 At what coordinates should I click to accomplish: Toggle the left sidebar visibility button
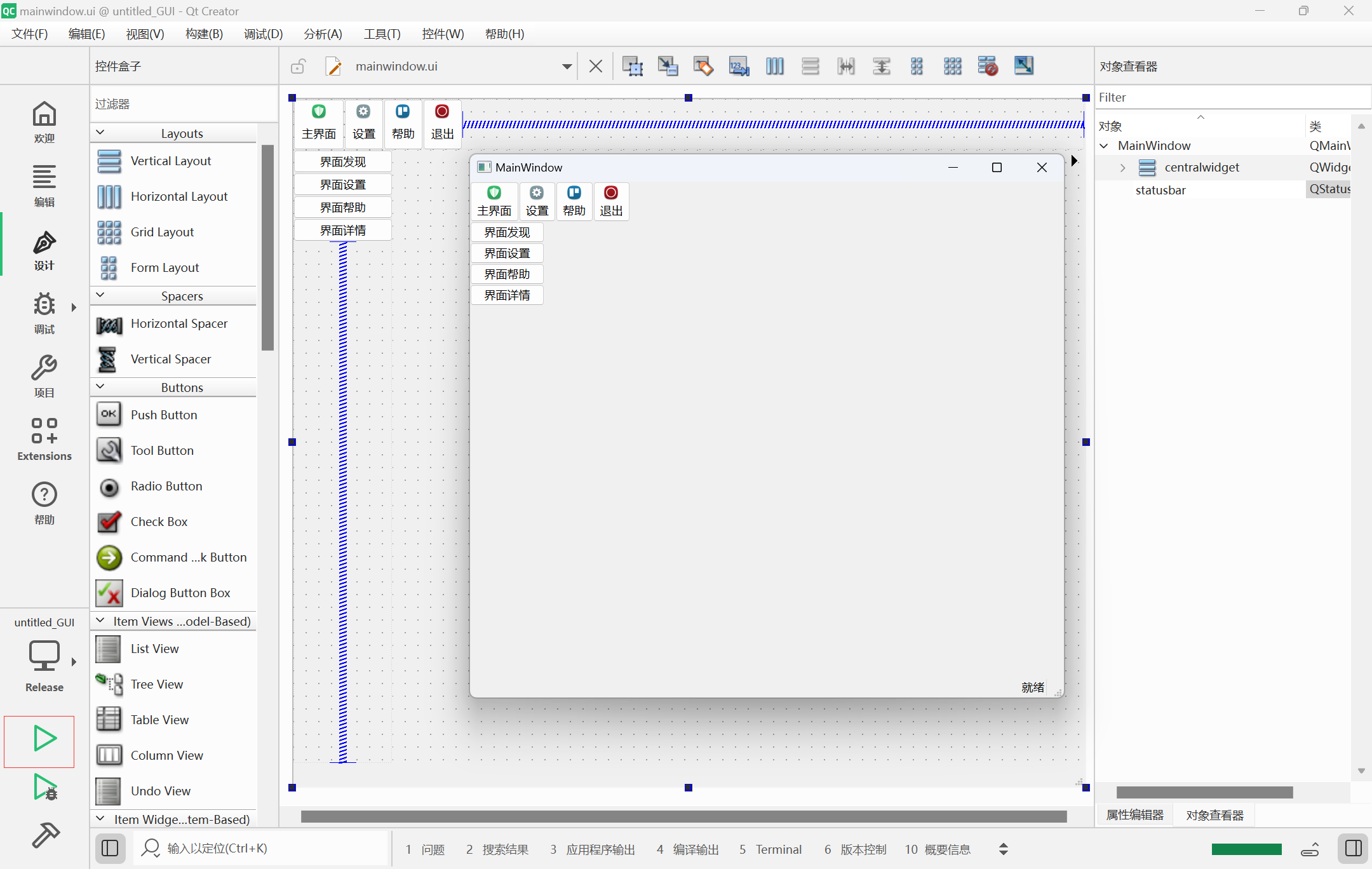point(110,848)
